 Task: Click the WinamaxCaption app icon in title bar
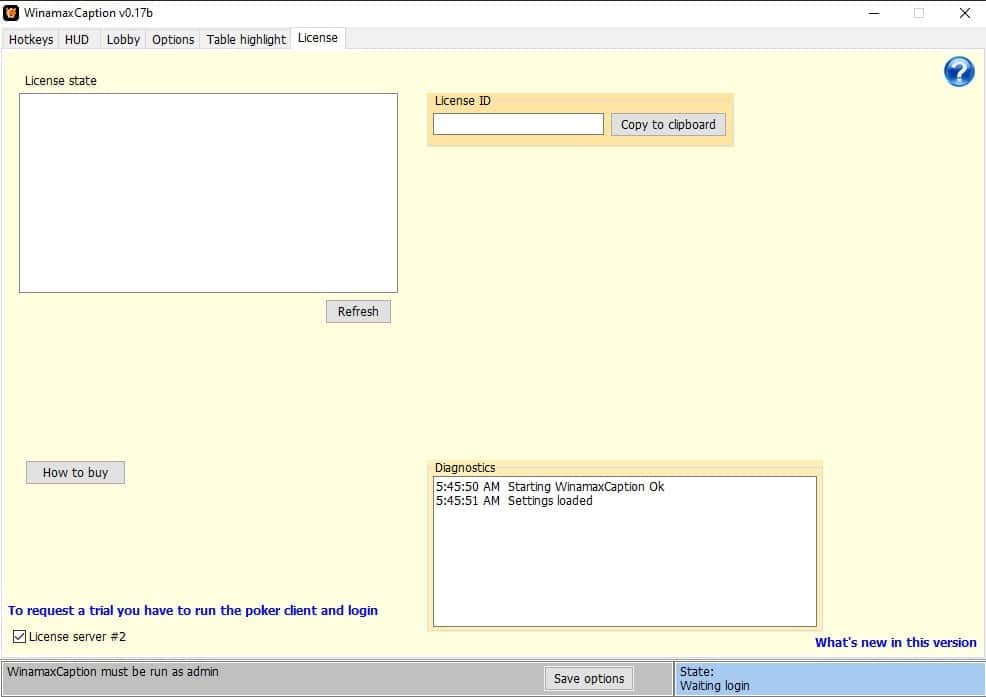(x=11, y=13)
